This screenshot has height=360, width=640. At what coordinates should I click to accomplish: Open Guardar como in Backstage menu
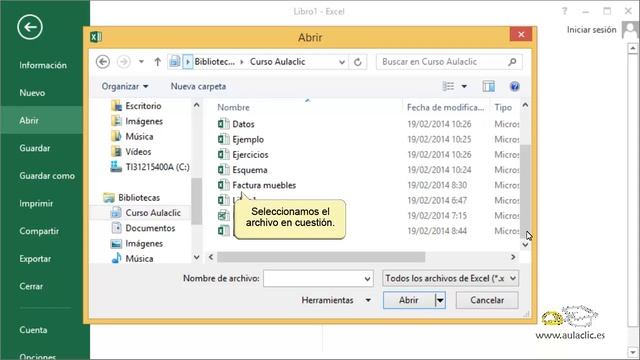[x=47, y=176]
